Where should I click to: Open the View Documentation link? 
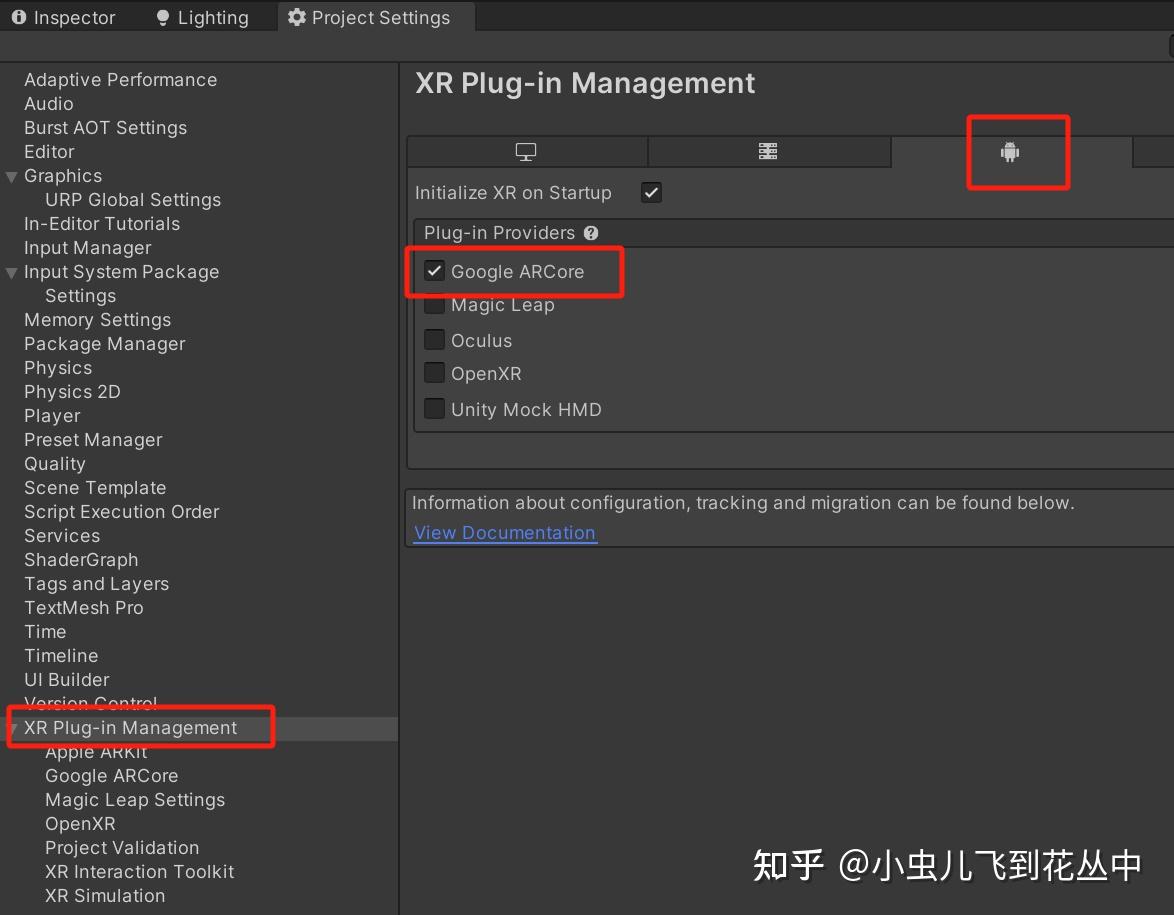[x=504, y=532]
